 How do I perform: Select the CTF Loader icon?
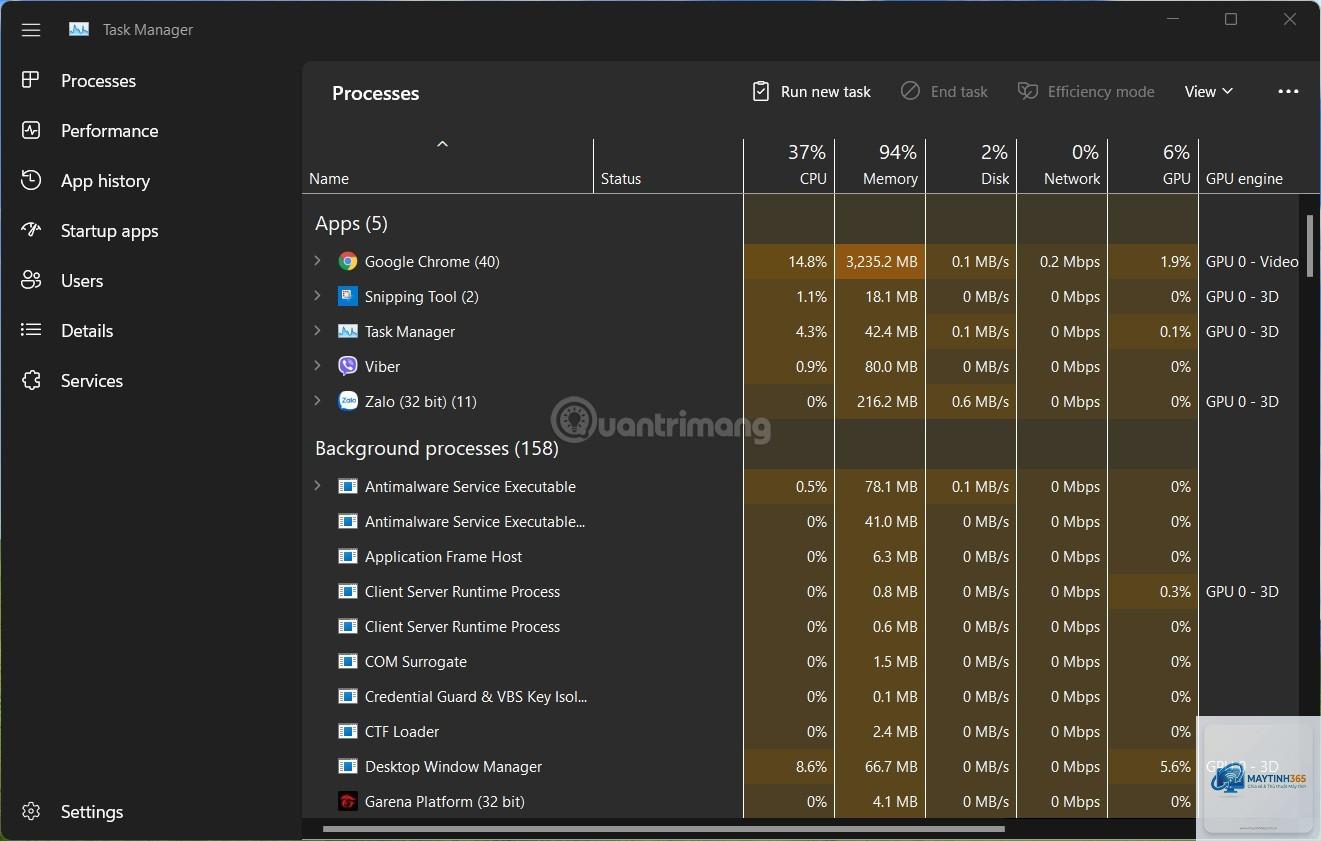[x=347, y=731]
